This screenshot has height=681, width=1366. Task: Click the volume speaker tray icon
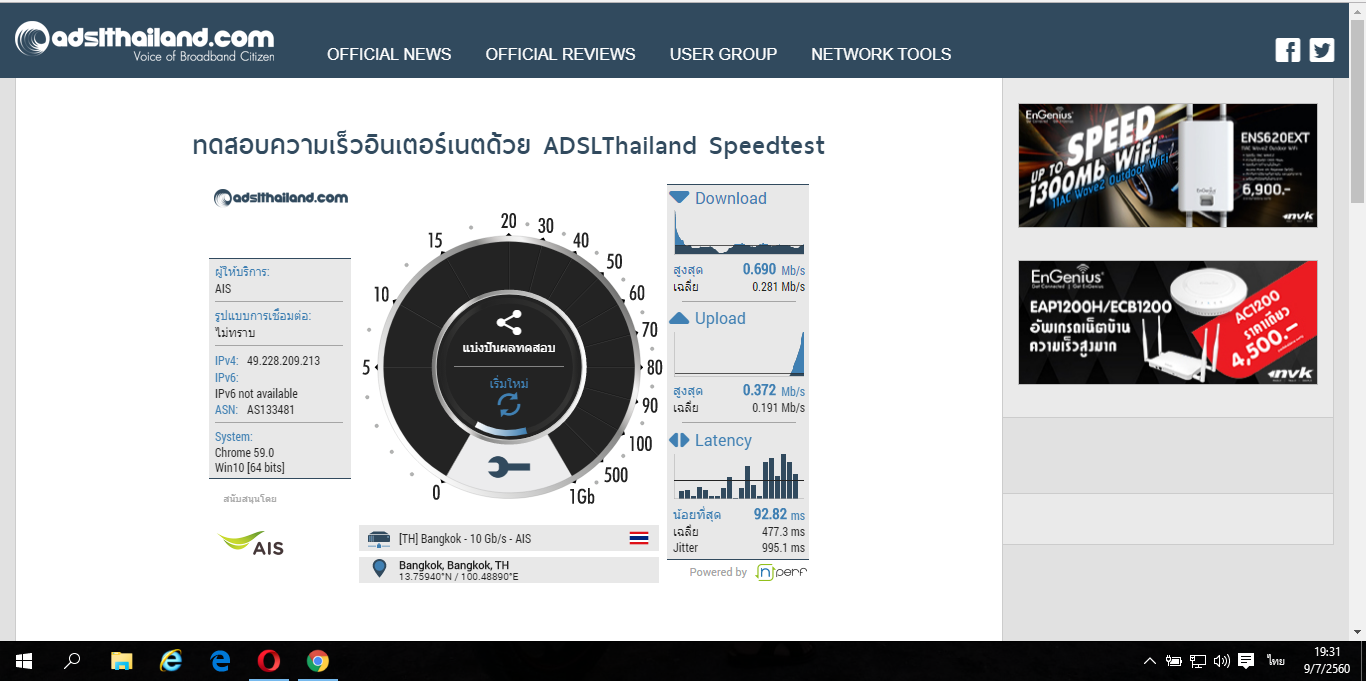click(1221, 661)
